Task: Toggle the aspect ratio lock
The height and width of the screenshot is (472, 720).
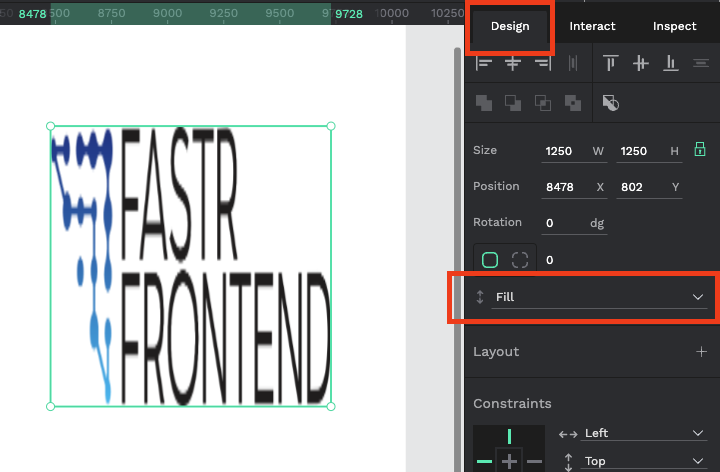Action: coord(700,150)
